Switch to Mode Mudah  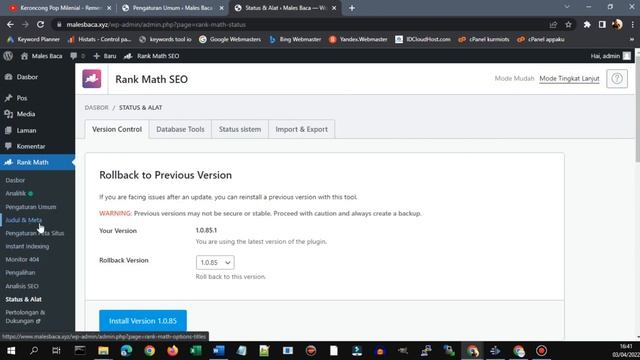point(514,78)
